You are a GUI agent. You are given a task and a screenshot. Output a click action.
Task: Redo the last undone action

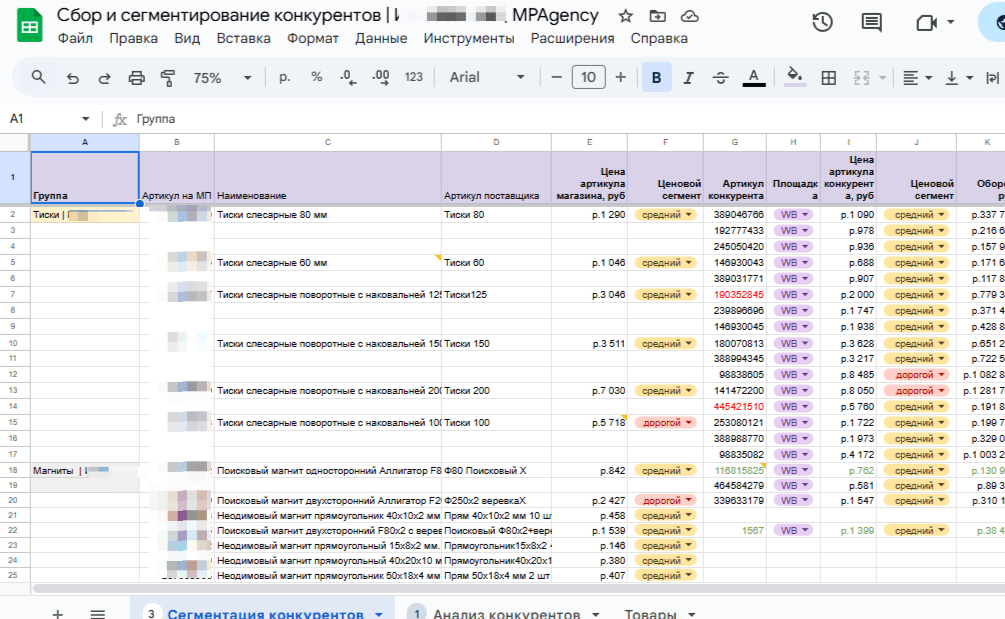pyautogui.click(x=104, y=78)
